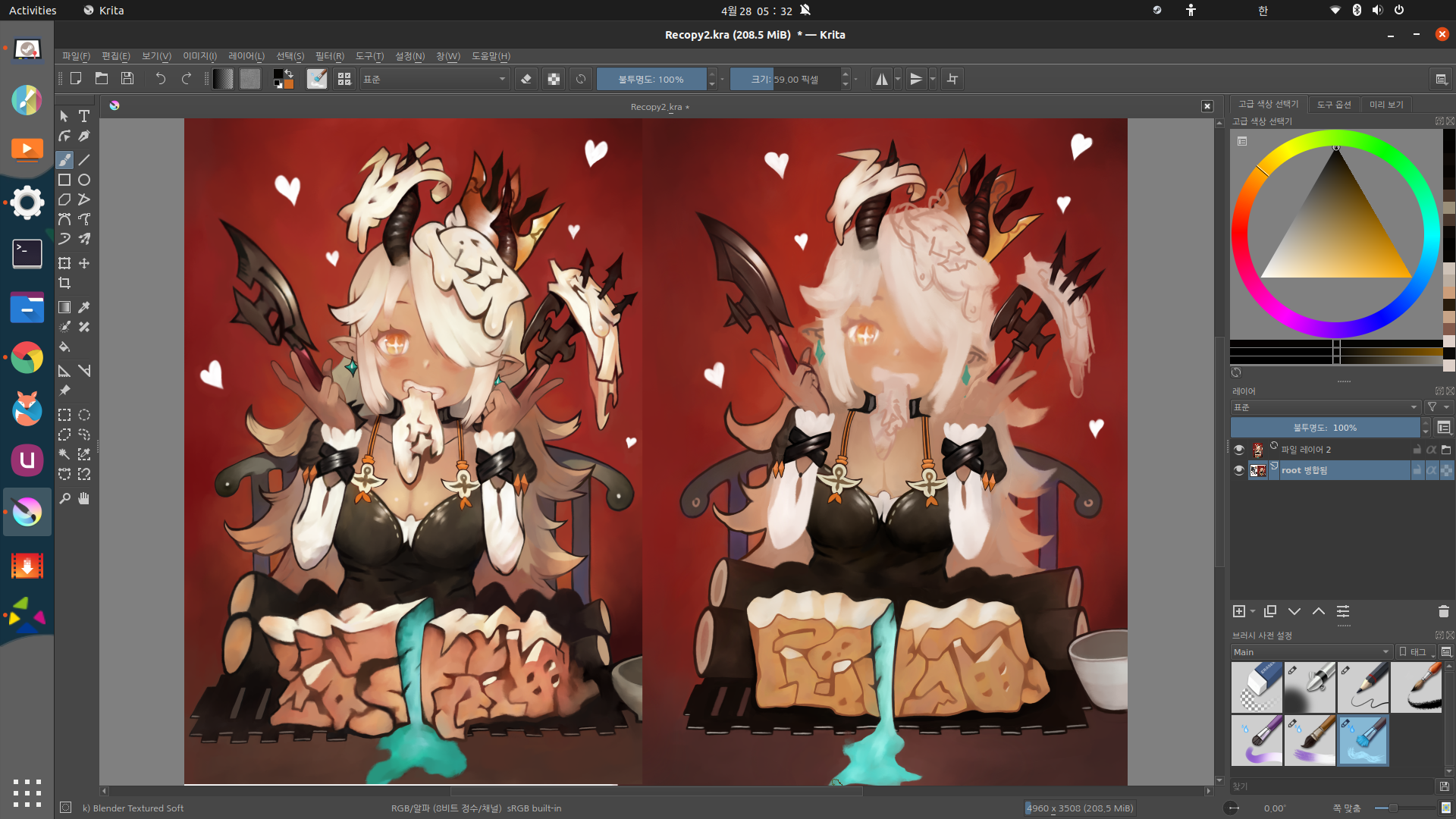Select the Line tool

click(x=84, y=160)
